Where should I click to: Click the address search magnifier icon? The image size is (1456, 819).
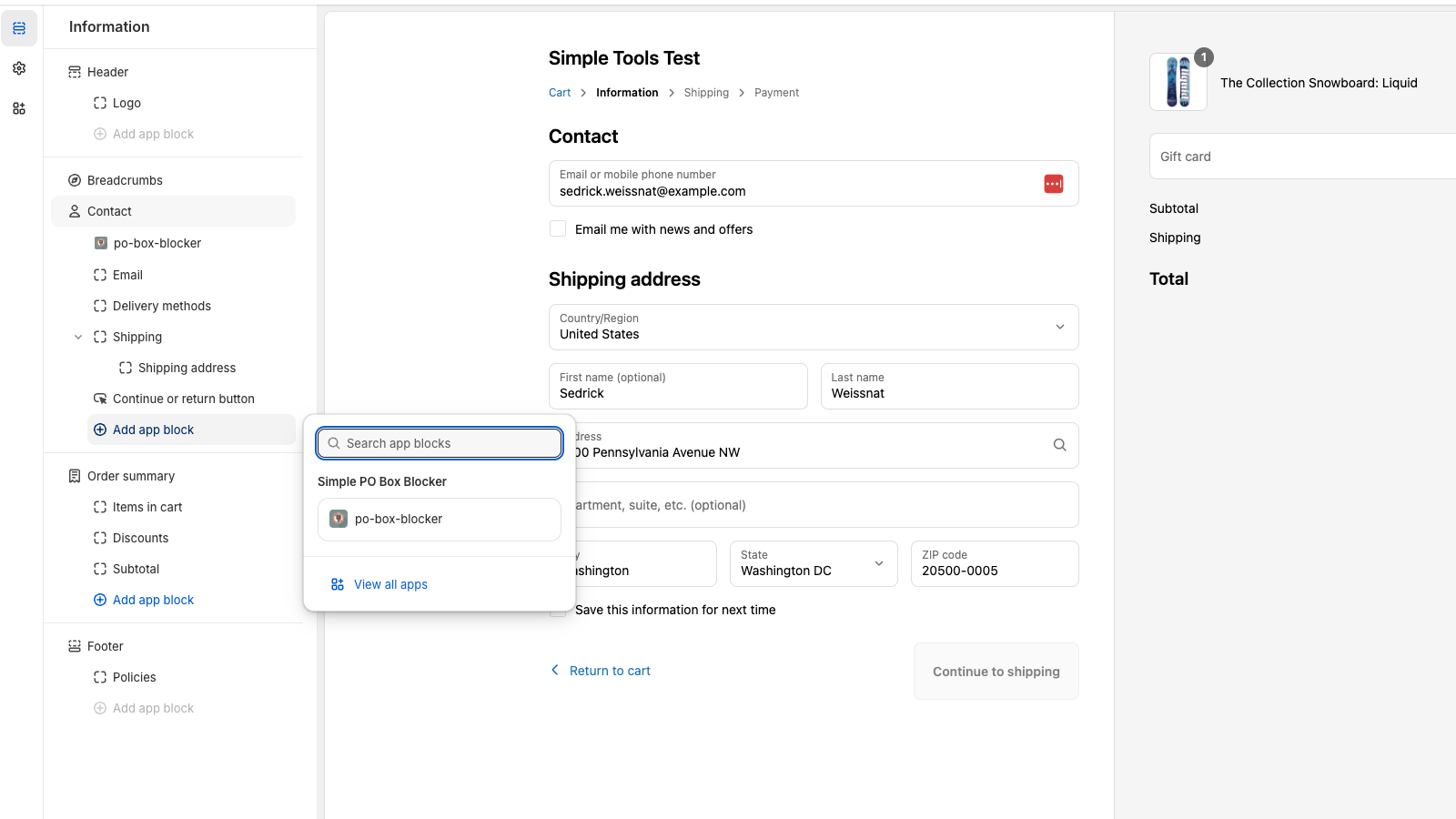click(1059, 445)
